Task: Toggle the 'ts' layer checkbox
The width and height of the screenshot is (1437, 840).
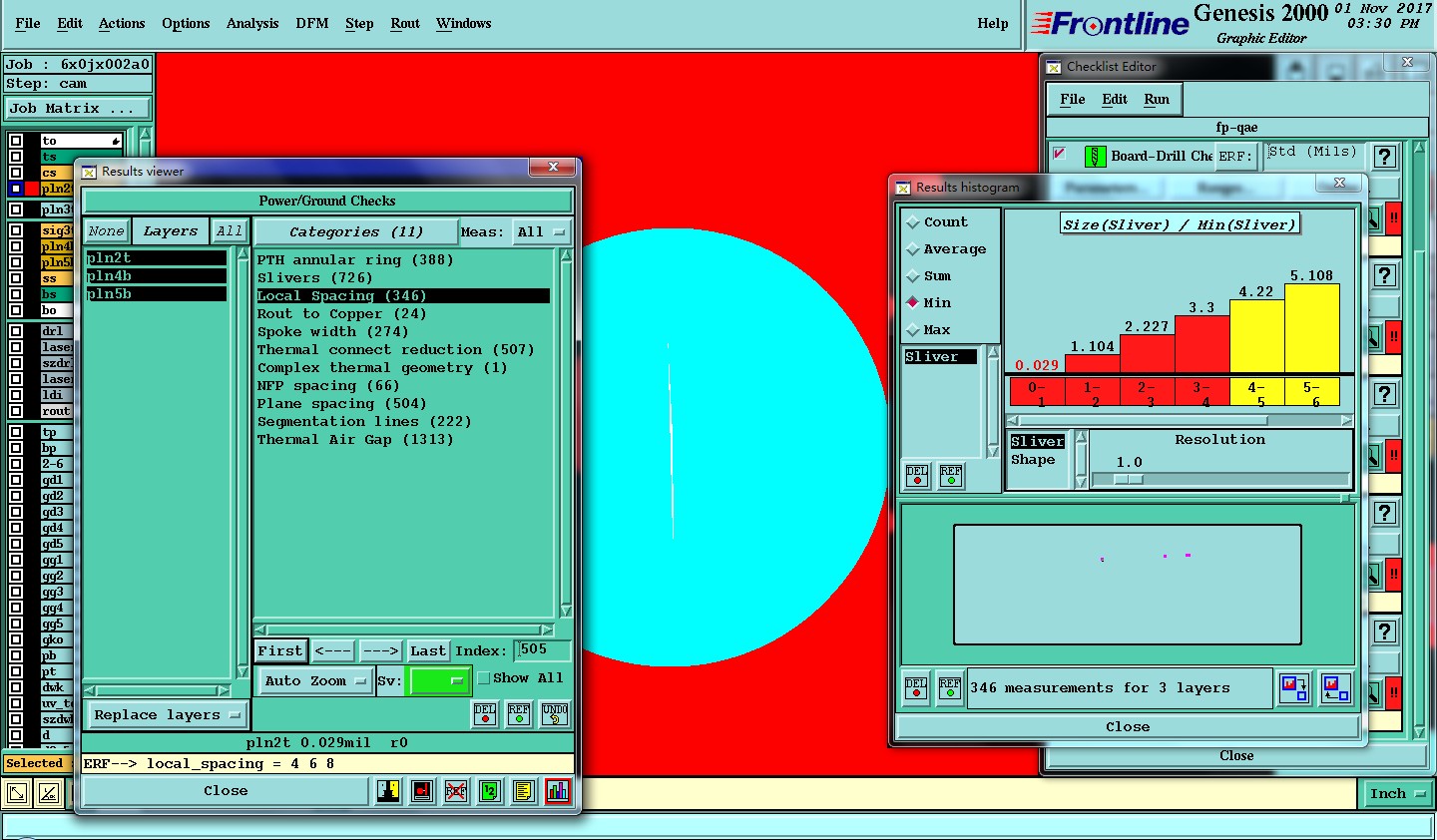Action: [16, 157]
